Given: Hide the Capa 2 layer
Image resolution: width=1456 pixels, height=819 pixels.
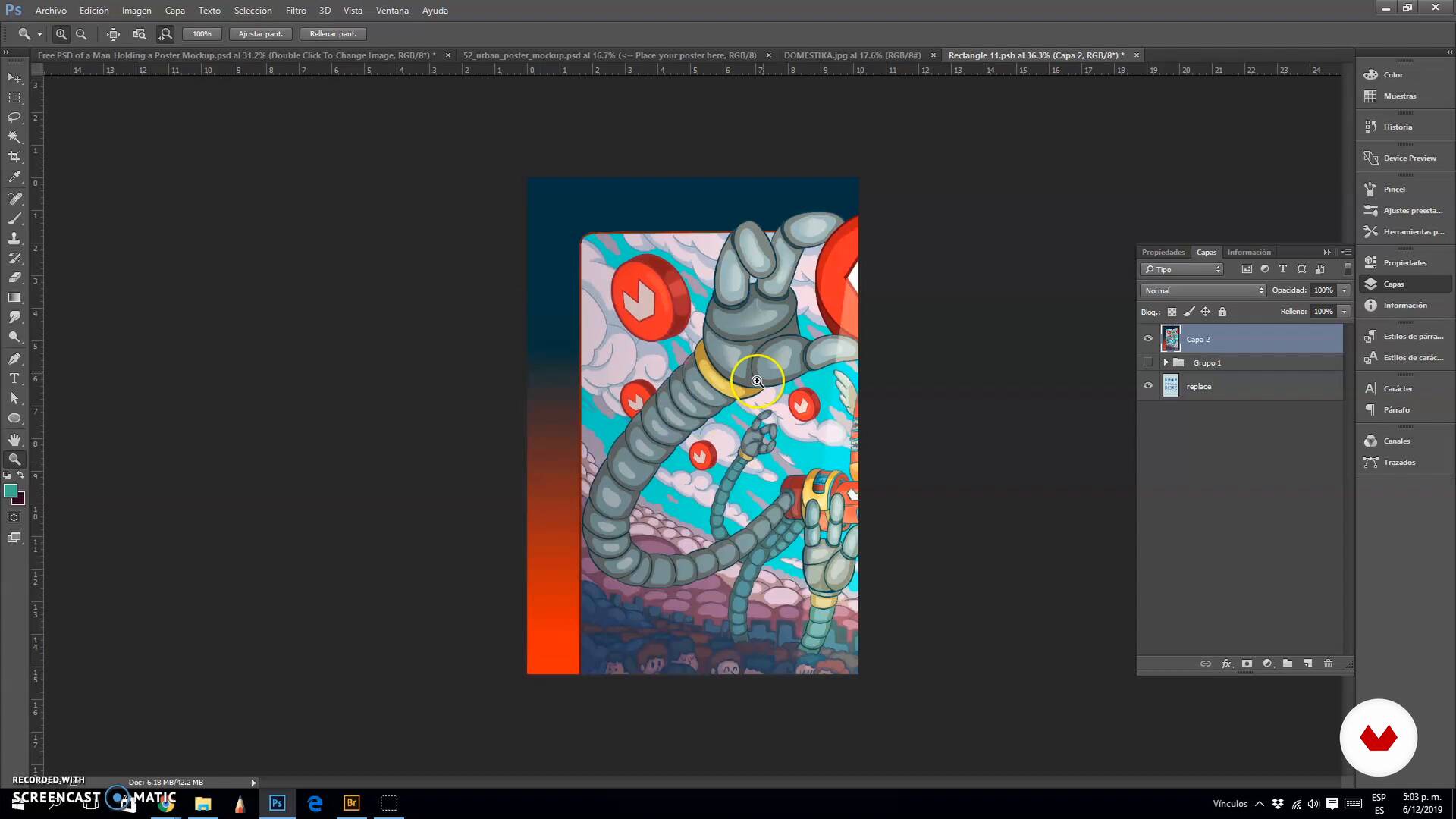Looking at the screenshot, I should pos(1147,339).
